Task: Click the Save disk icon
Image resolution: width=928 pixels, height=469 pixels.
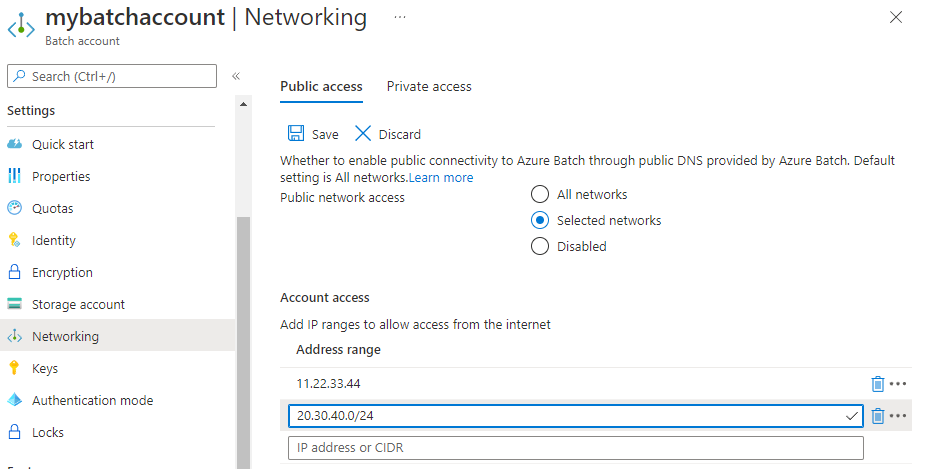Action: coord(296,134)
